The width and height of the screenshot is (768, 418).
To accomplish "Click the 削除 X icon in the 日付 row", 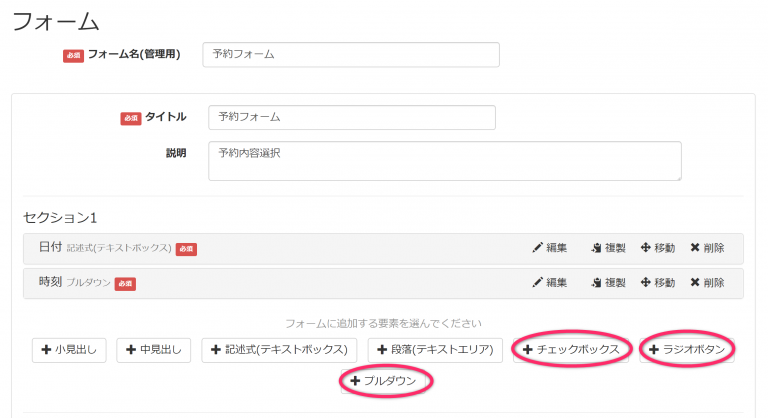I will coord(695,247).
